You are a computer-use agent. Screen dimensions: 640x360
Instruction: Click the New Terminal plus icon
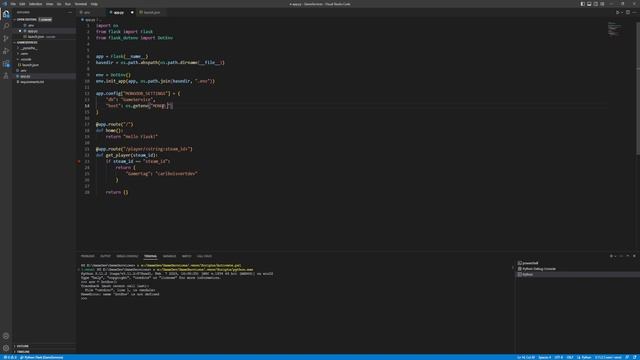click(x=611, y=256)
